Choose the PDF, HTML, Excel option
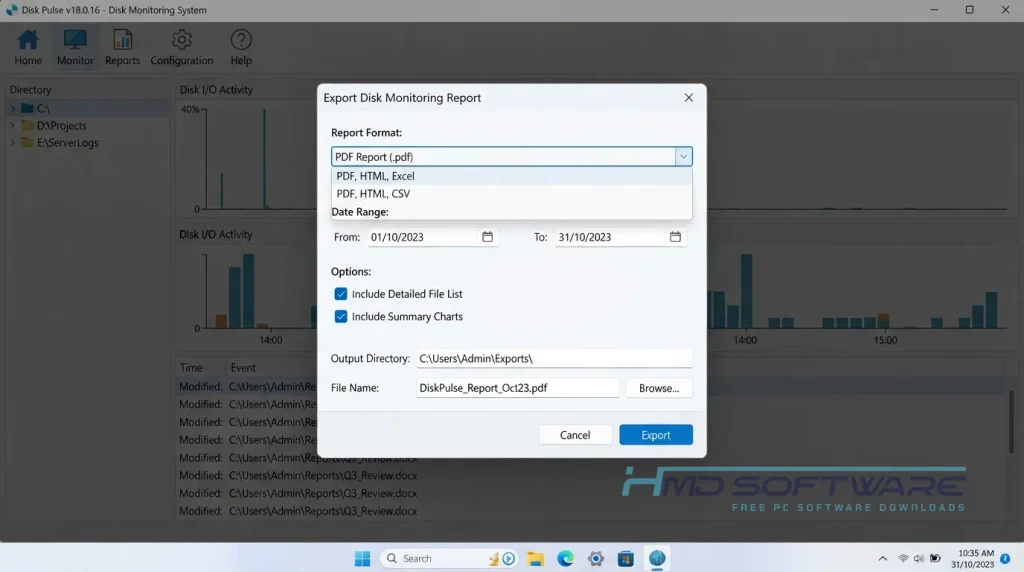Image resolution: width=1024 pixels, height=572 pixels. (x=511, y=176)
